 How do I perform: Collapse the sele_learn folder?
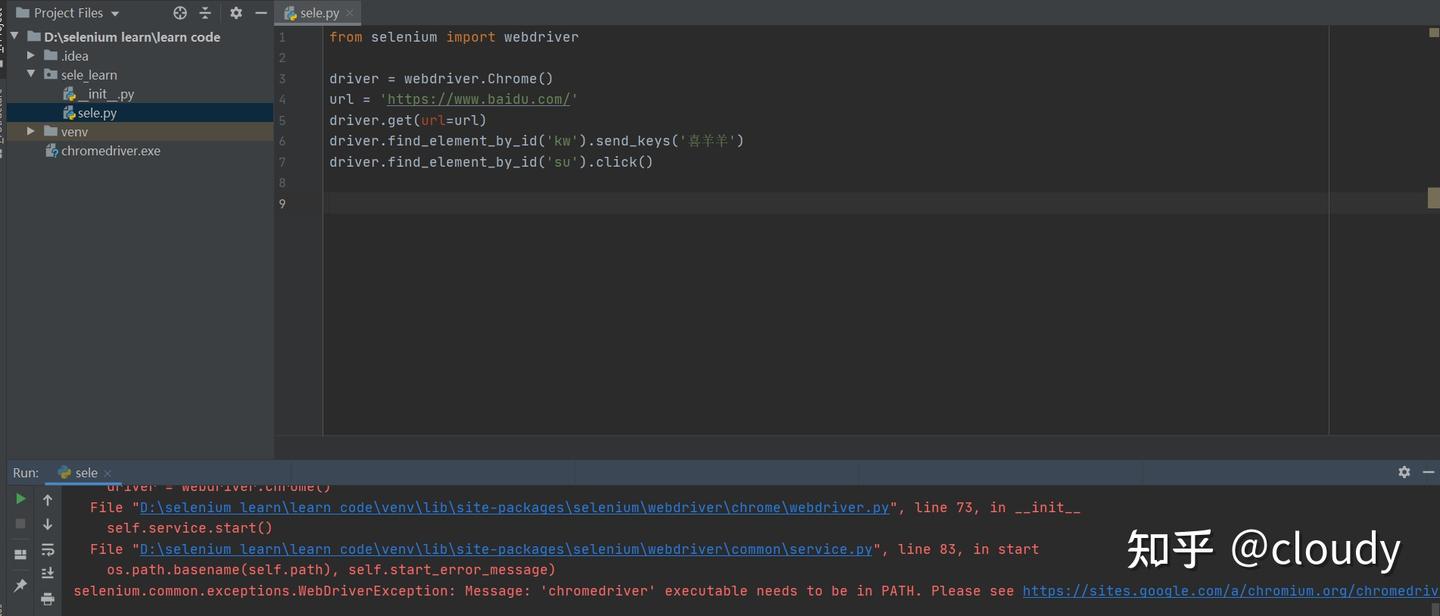tap(31, 75)
